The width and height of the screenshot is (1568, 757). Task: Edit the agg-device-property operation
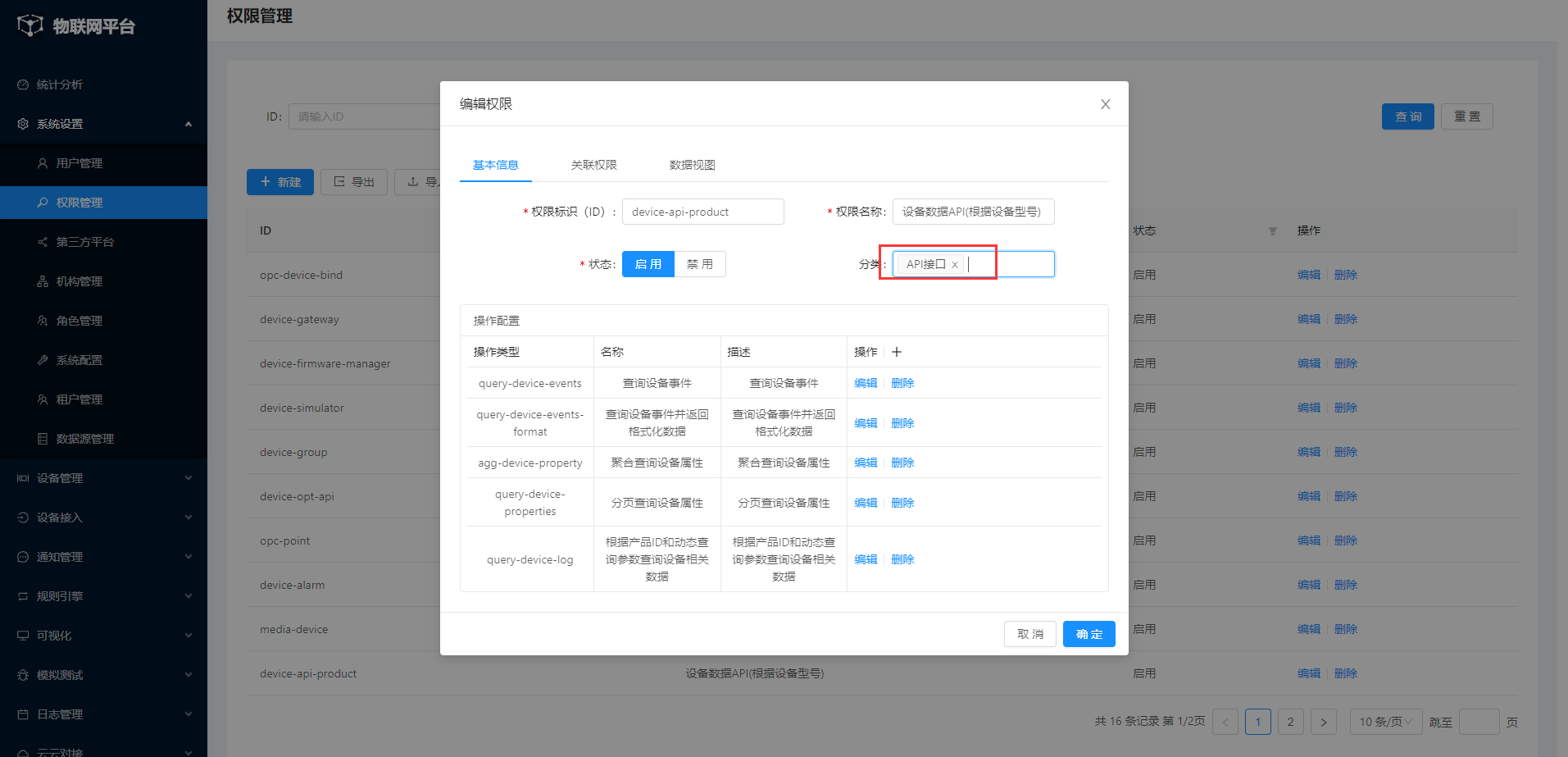click(x=866, y=463)
